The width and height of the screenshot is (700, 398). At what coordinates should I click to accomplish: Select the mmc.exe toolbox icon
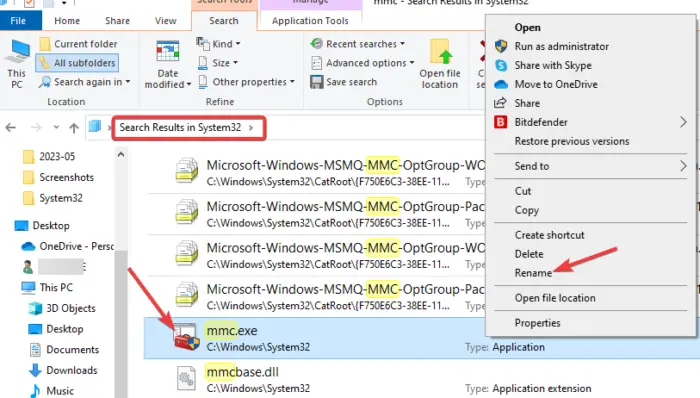(x=186, y=337)
